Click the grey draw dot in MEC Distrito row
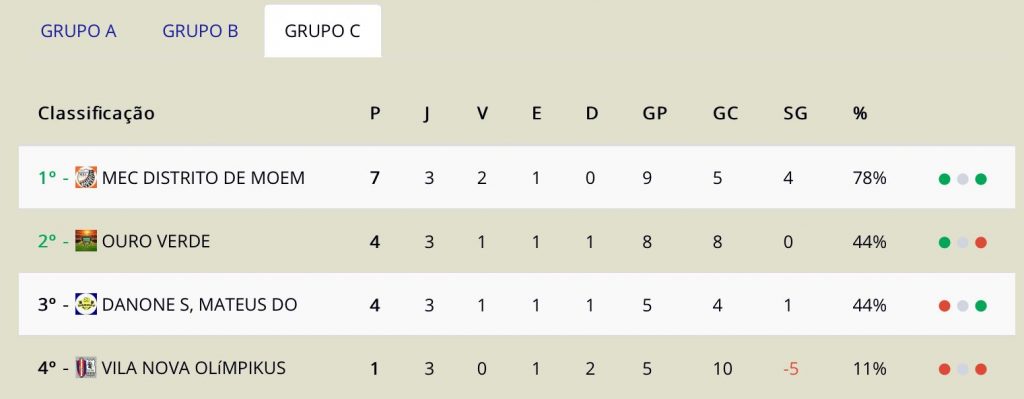 pyautogui.click(x=963, y=179)
